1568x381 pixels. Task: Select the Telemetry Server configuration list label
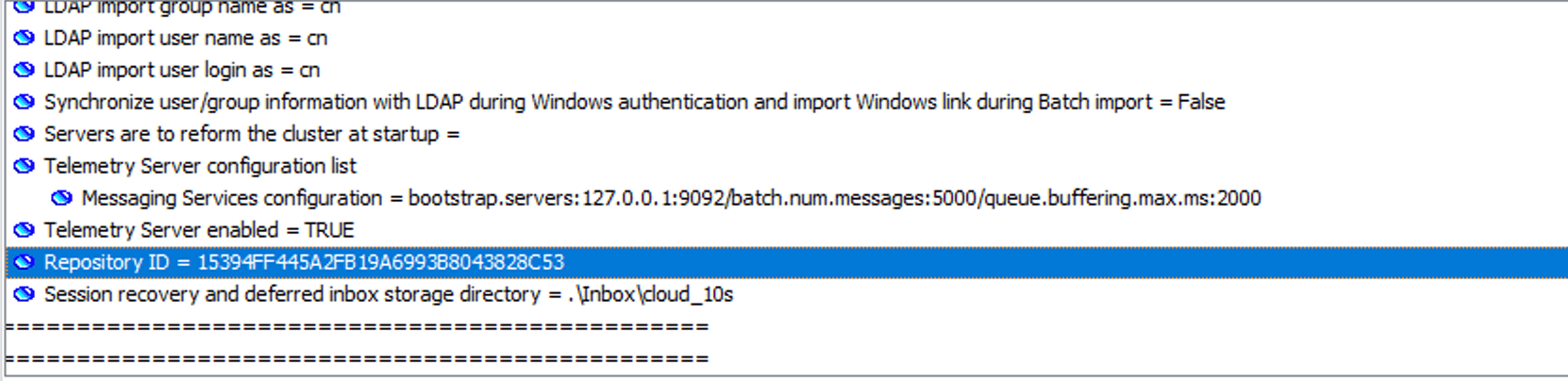point(200,167)
